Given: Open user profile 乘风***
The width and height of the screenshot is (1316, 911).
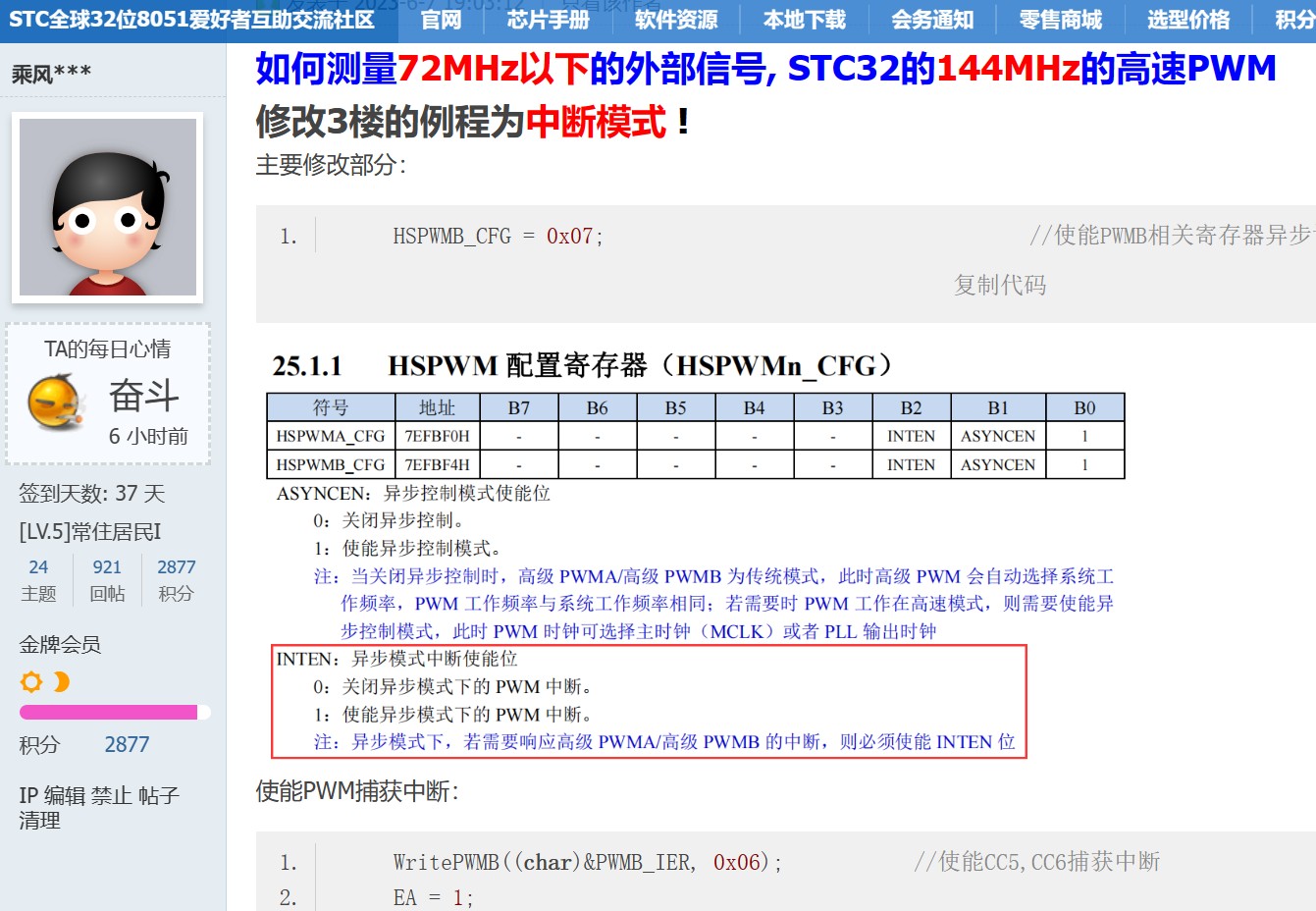Looking at the screenshot, I should [x=52, y=74].
